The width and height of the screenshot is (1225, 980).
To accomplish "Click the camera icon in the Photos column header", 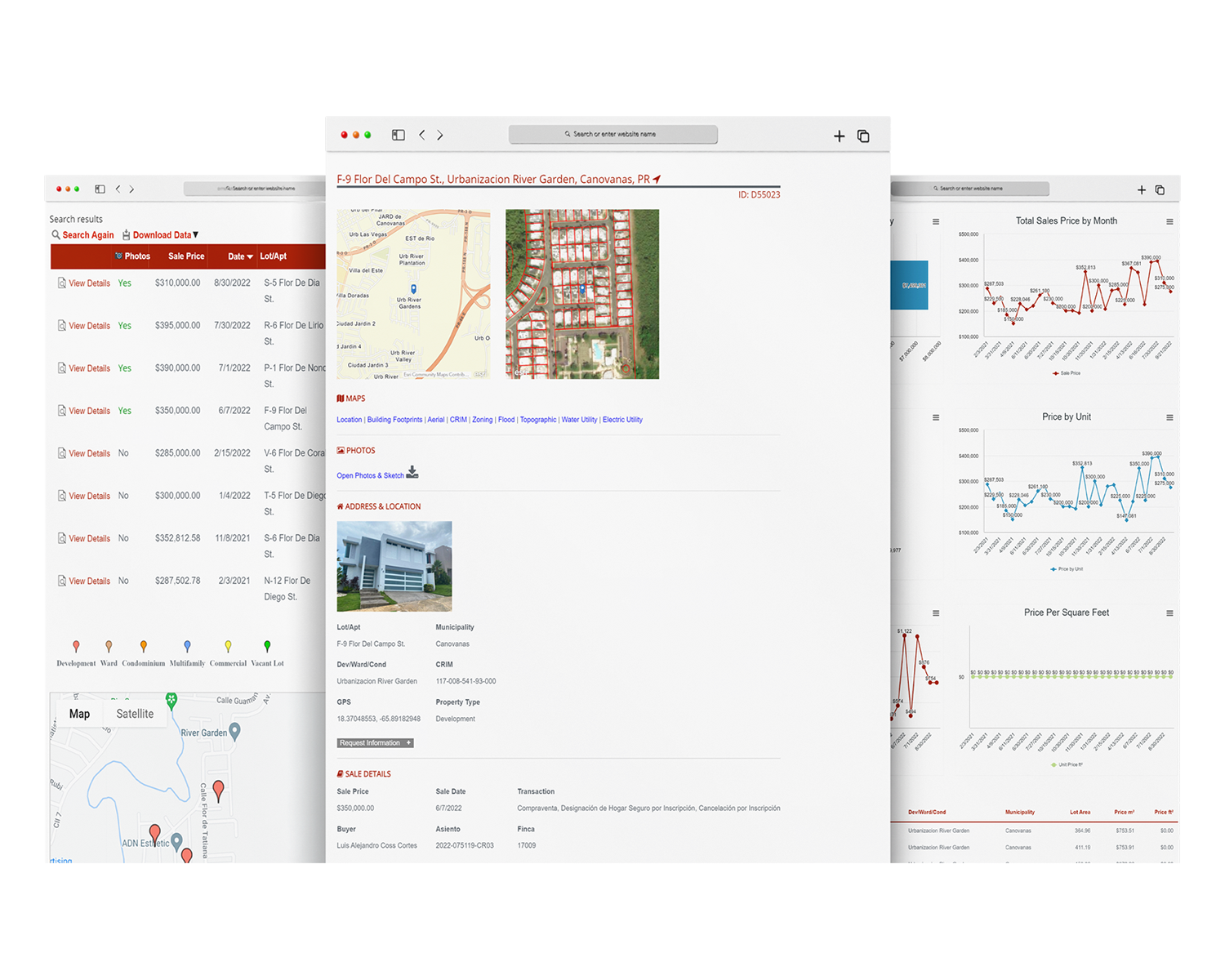I will pos(118,256).
